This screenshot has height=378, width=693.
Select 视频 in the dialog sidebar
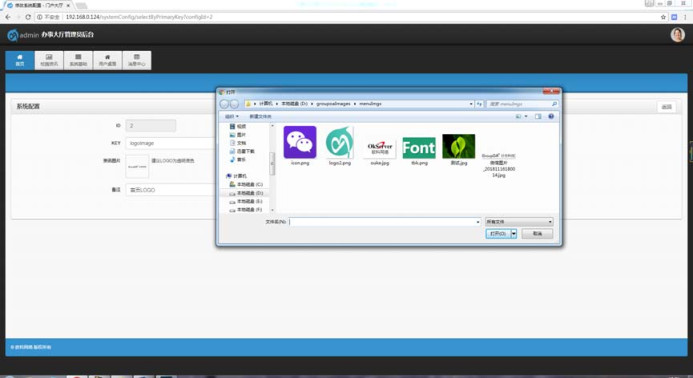click(238, 126)
